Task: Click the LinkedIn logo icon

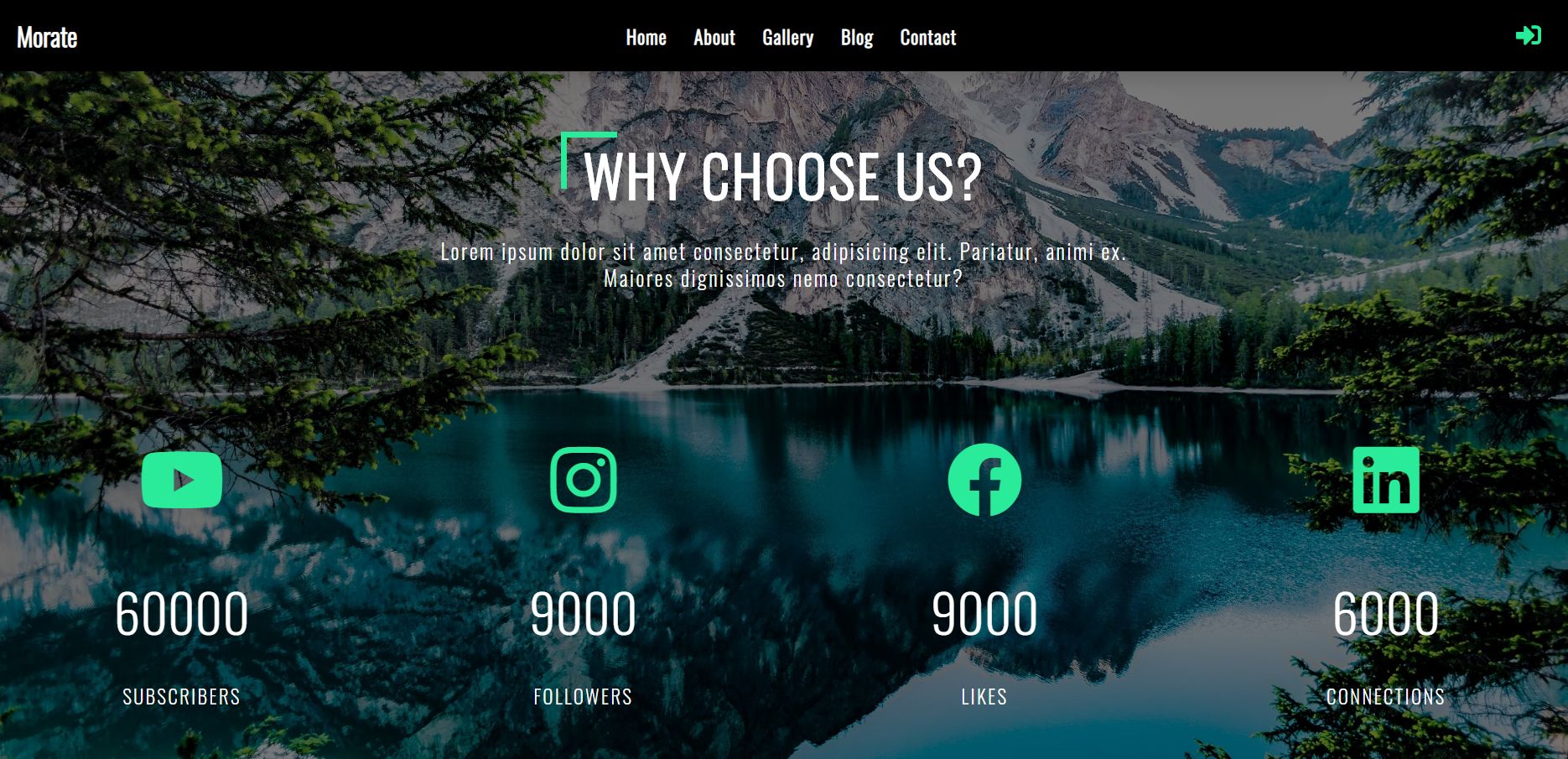Action: 1386,480
